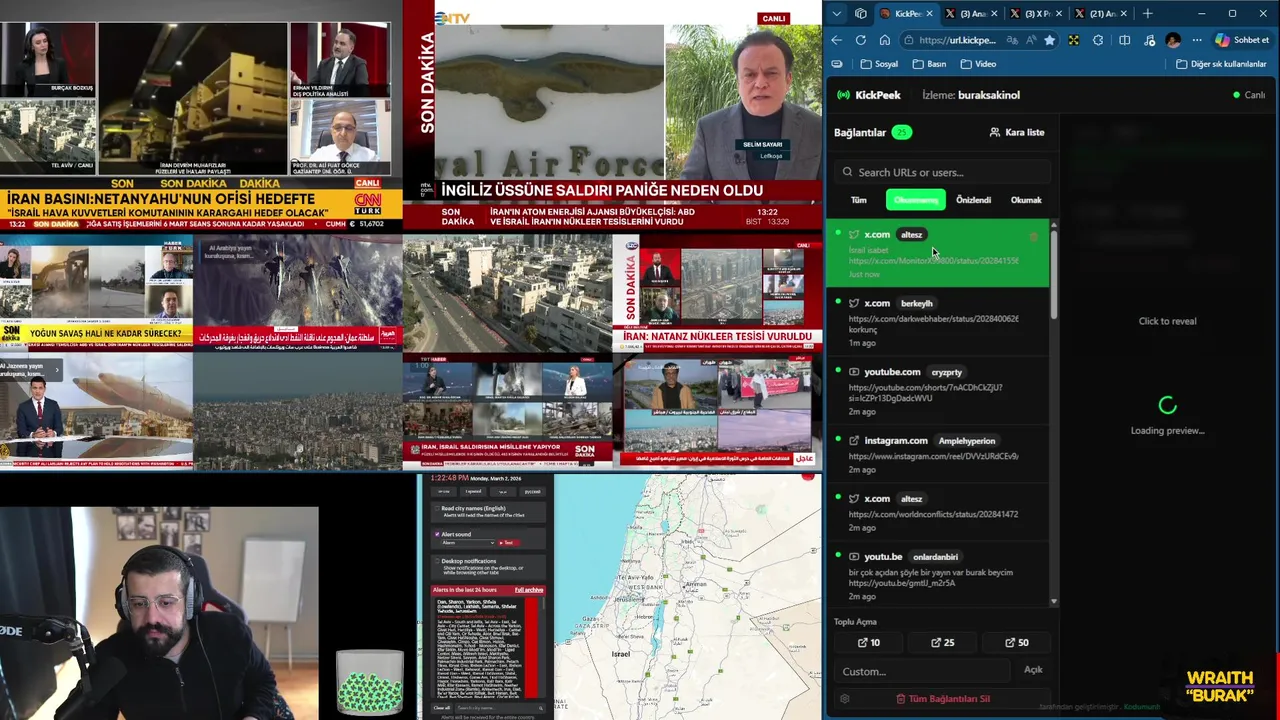Click the Açık button beside Custom field
The width and height of the screenshot is (1280, 720).
[1033, 670]
